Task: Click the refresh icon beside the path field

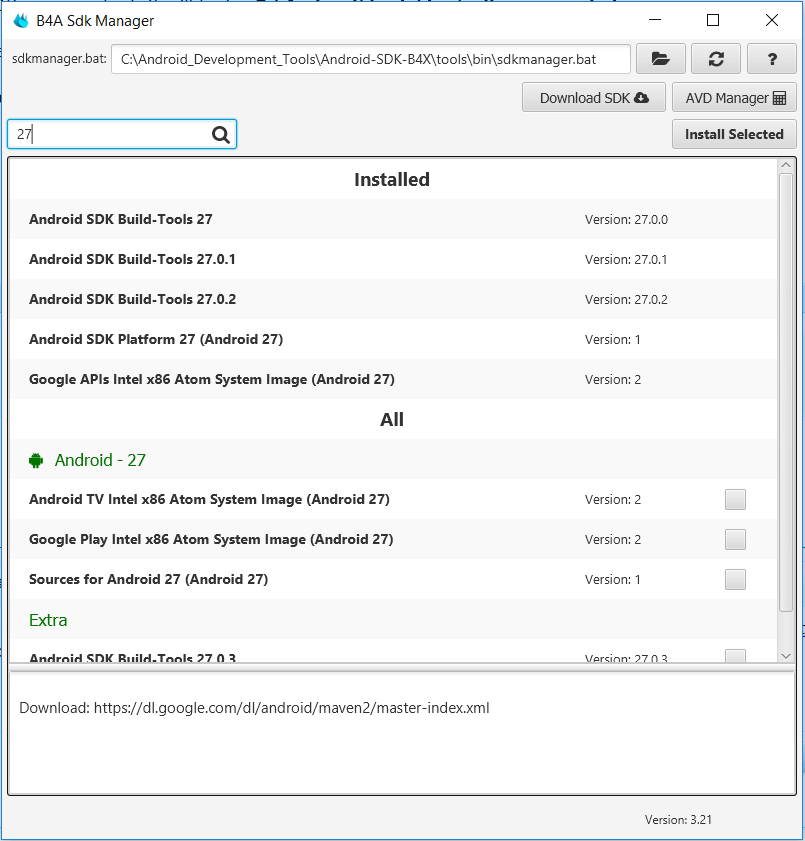Action: click(x=716, y=59)
